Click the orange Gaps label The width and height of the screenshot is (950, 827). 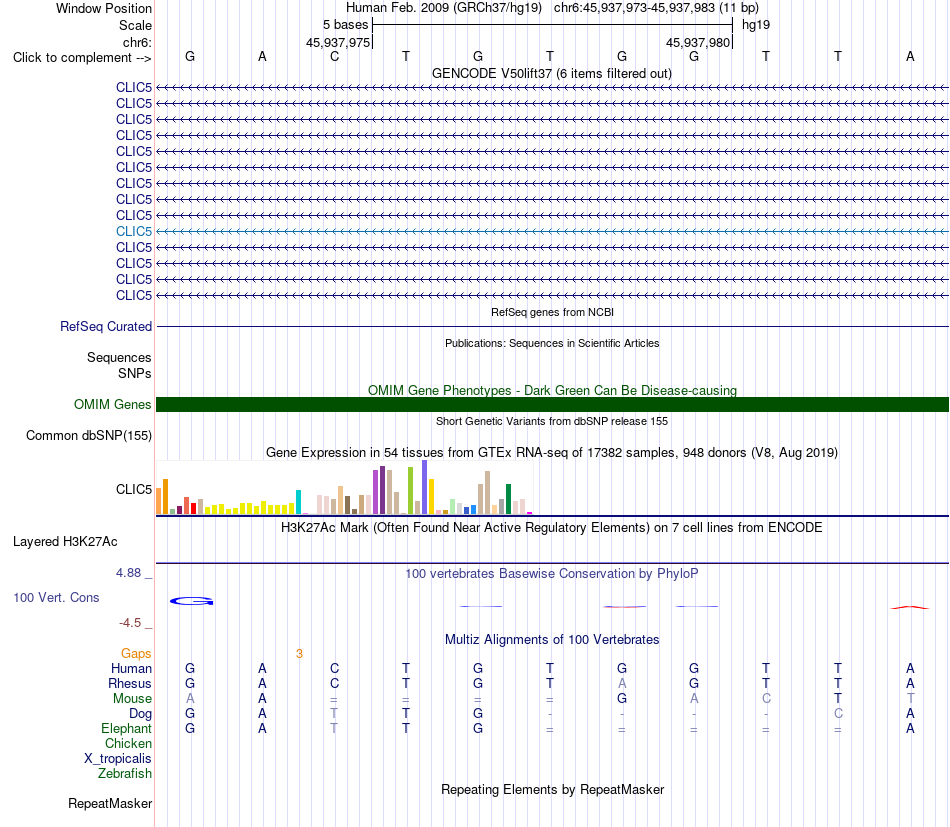click(136, 654)
